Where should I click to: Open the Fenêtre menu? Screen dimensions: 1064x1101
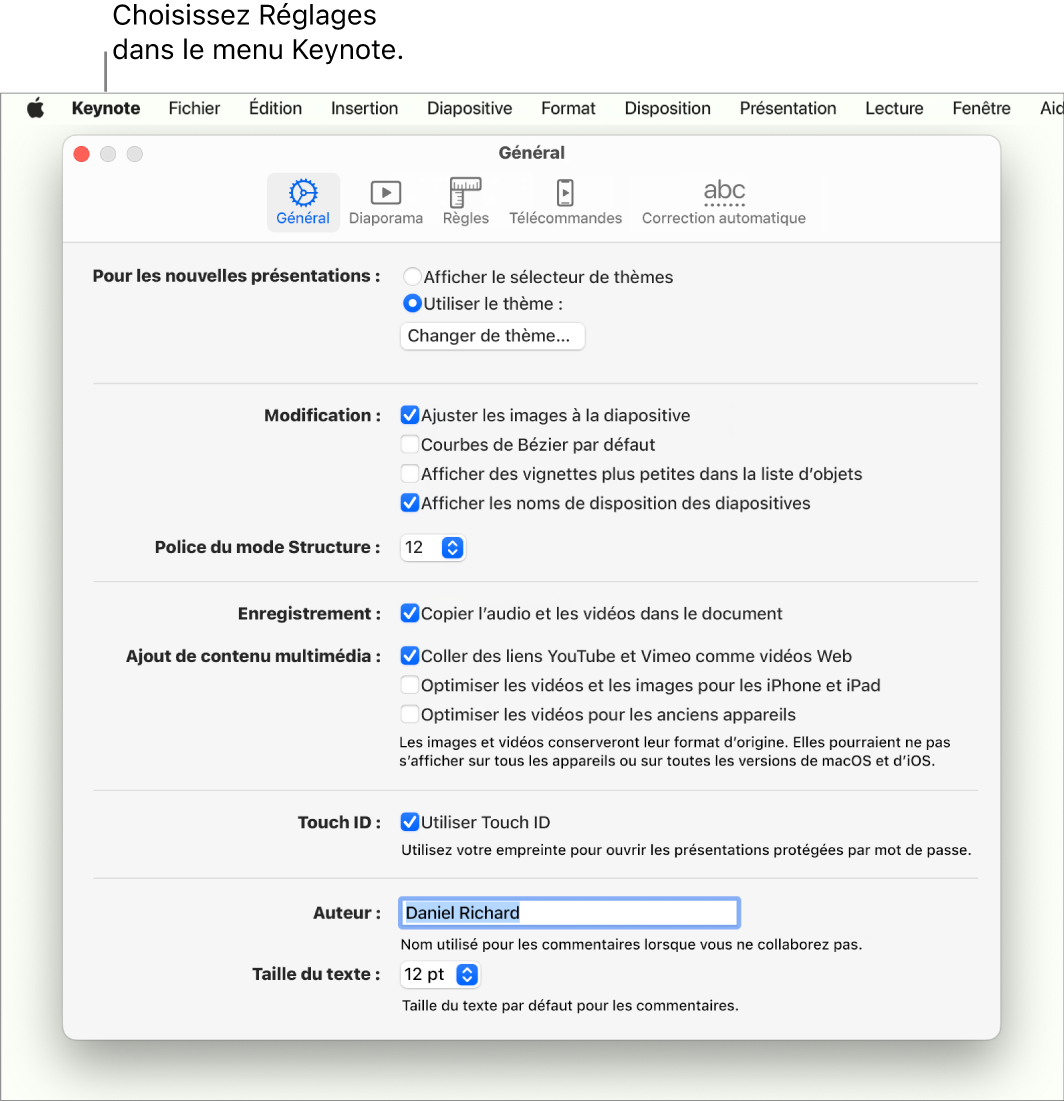pos(981,108)
